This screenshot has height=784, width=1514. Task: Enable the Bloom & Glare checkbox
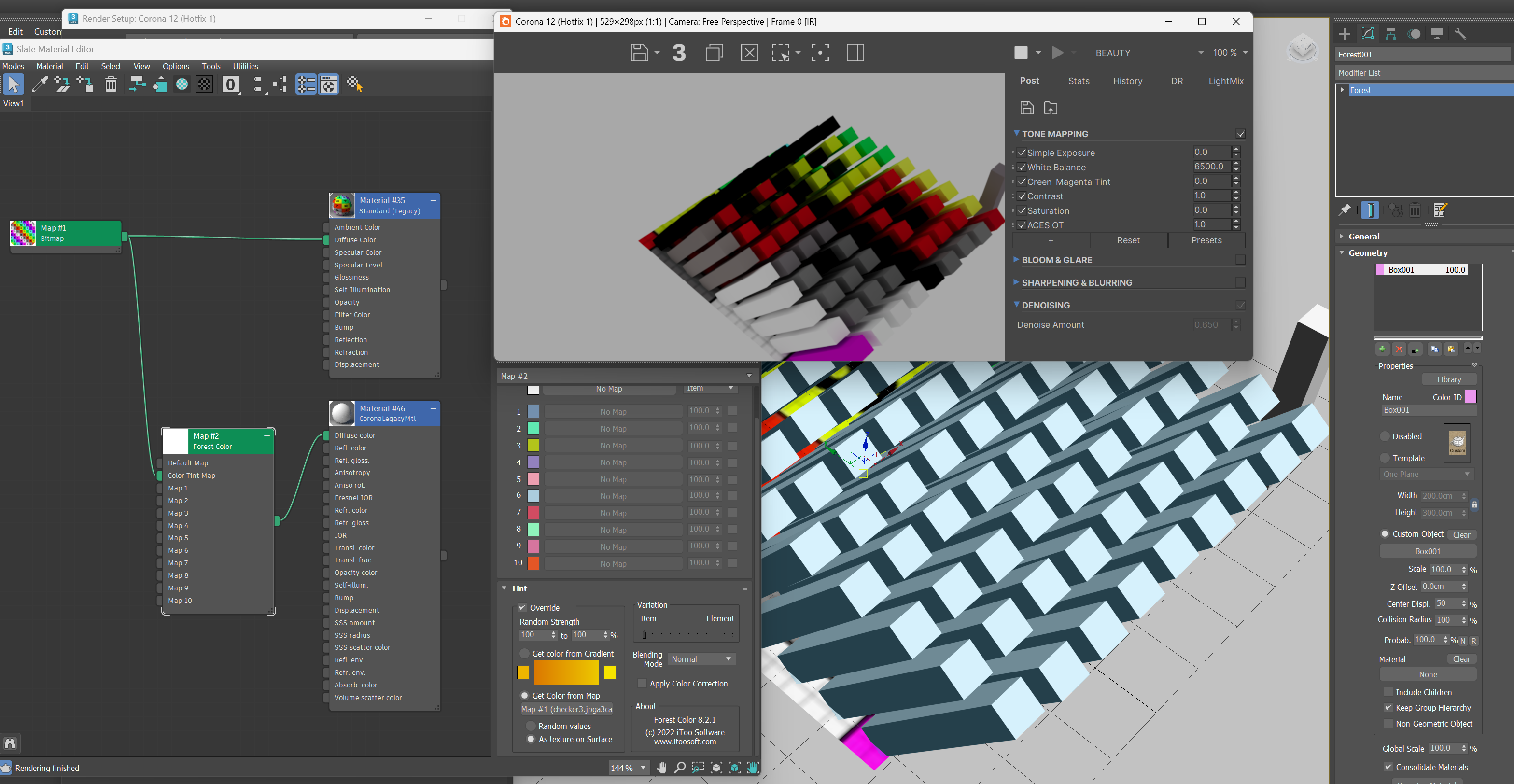coord(1240,260)
